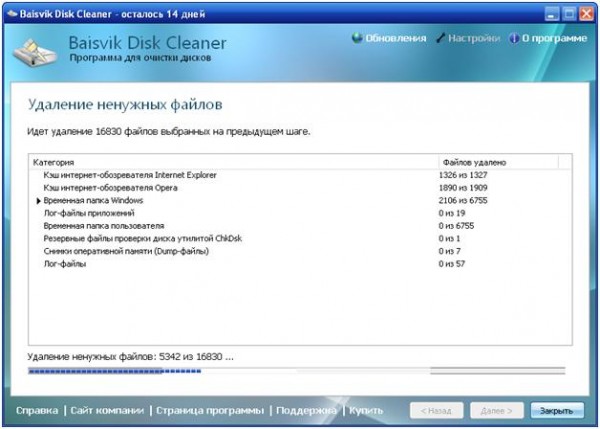
Task: Select row Лог-файлы приложений
Action: [300, 213]
